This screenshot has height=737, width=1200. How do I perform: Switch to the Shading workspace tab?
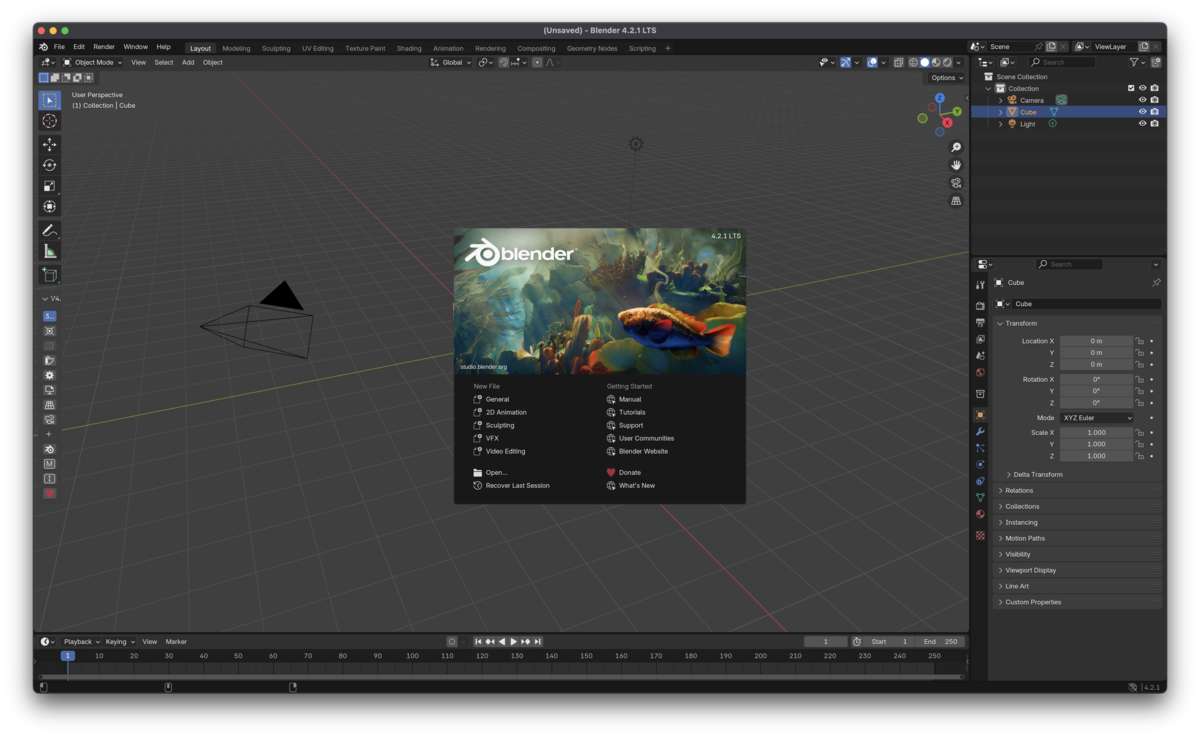(x=409, y=48)
